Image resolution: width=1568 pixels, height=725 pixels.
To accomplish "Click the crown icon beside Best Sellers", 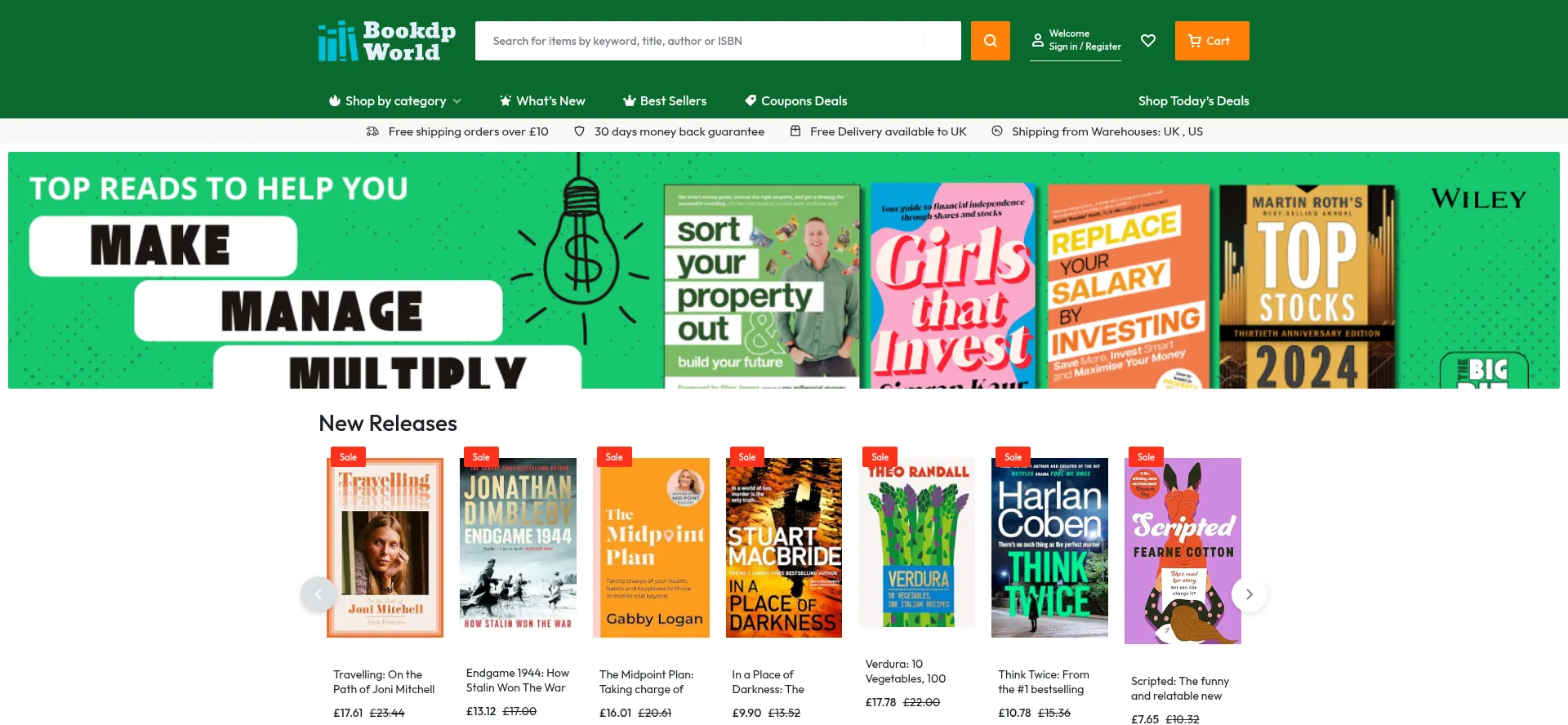I will click(x=629, y=101).
